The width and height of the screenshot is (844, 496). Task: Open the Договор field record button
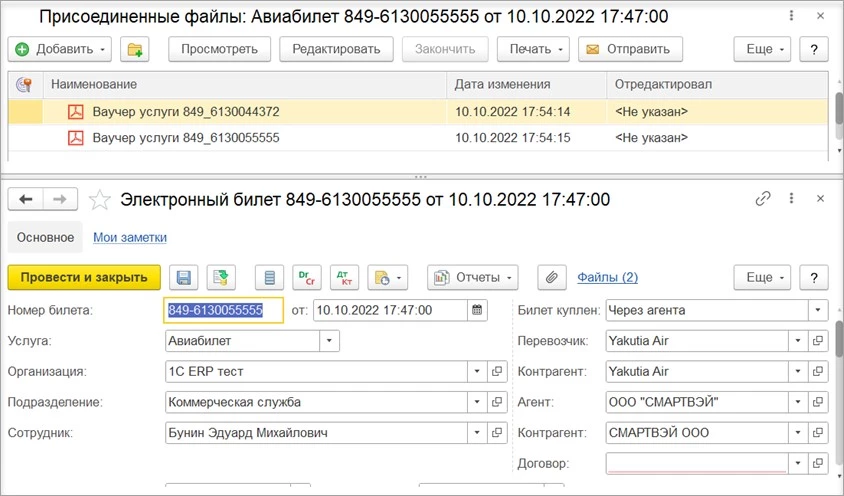[818, 463]
